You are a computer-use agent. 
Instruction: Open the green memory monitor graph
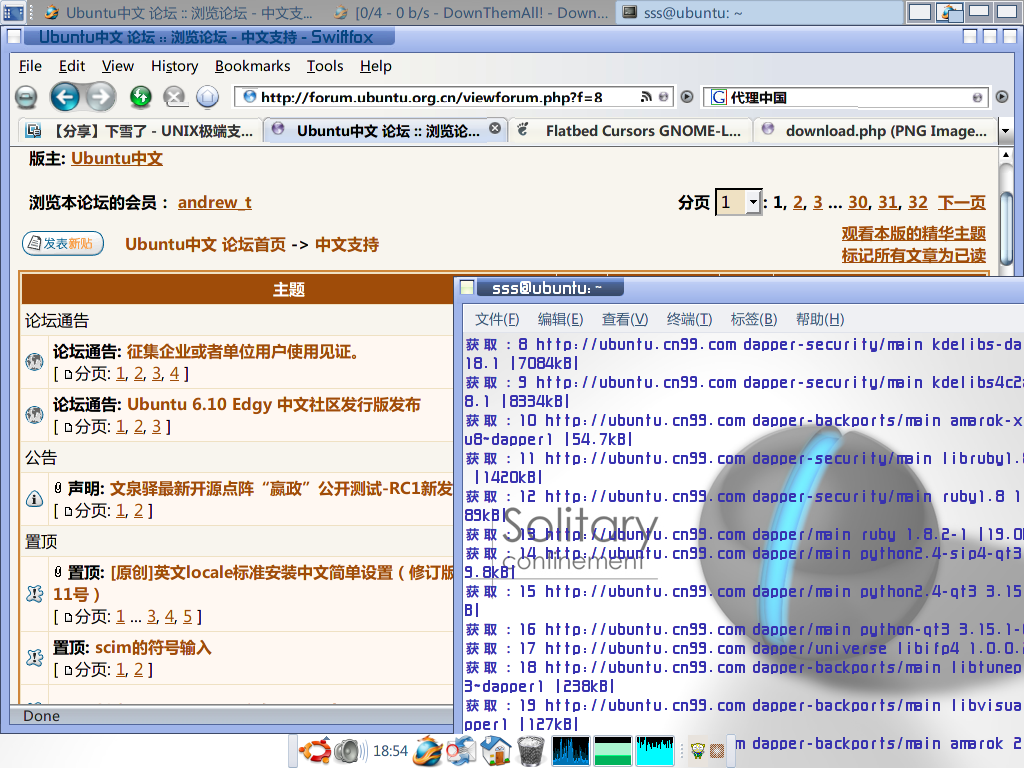point(613,750)
